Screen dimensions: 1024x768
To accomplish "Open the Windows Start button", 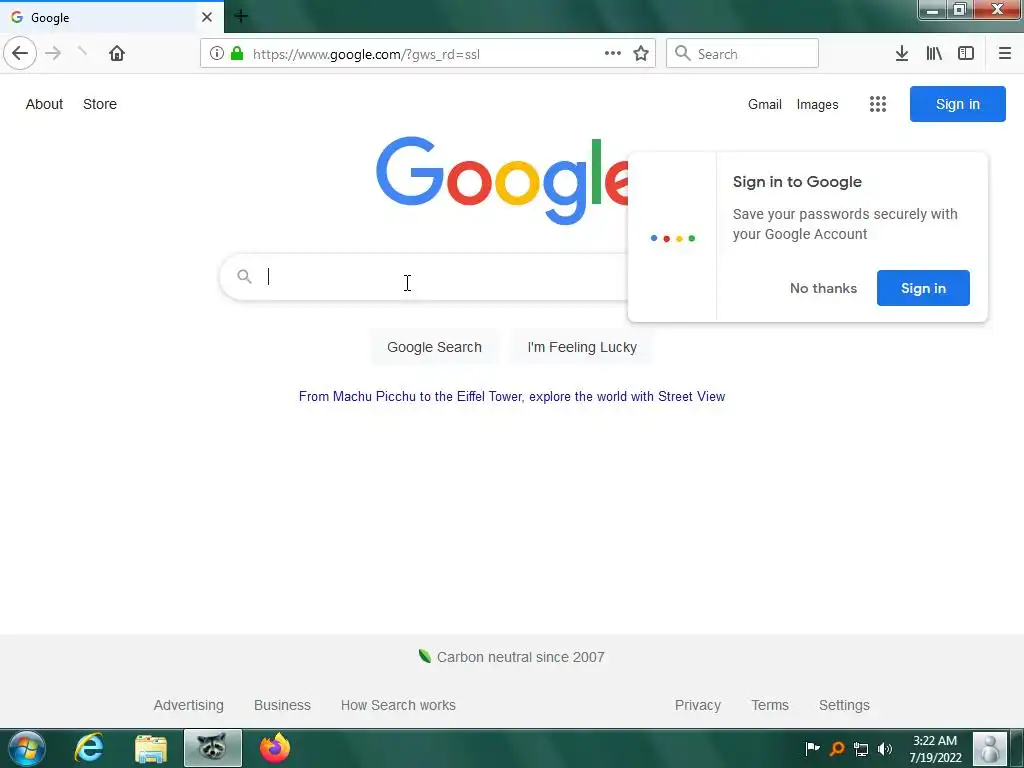I will pos(27,748).
